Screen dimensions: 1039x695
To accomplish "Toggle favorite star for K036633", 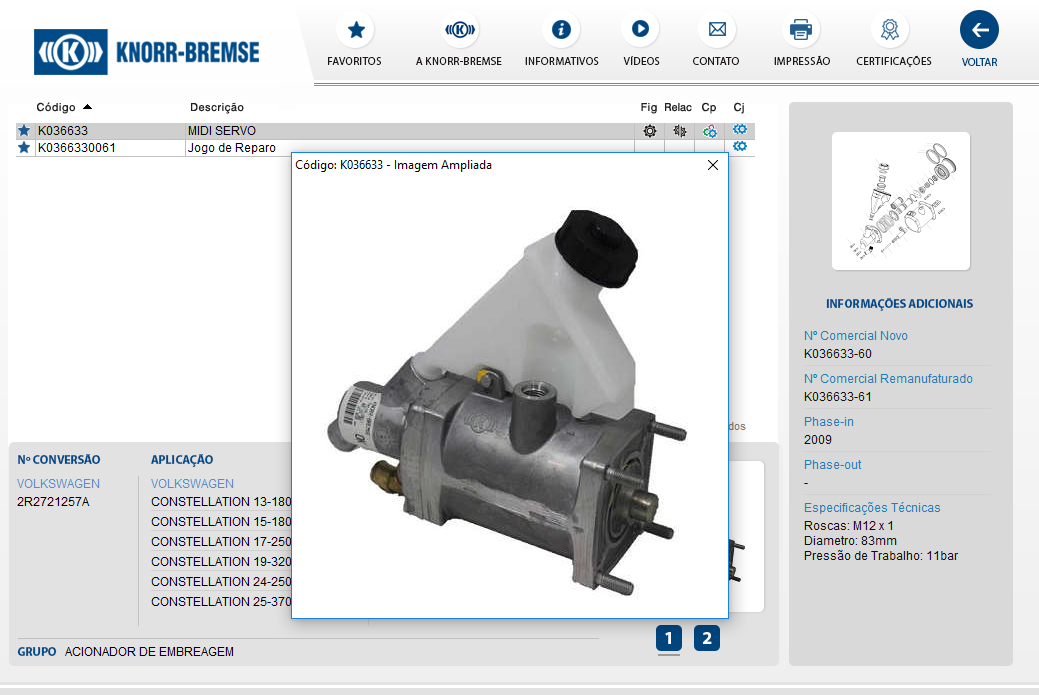I will coord(24,131).
